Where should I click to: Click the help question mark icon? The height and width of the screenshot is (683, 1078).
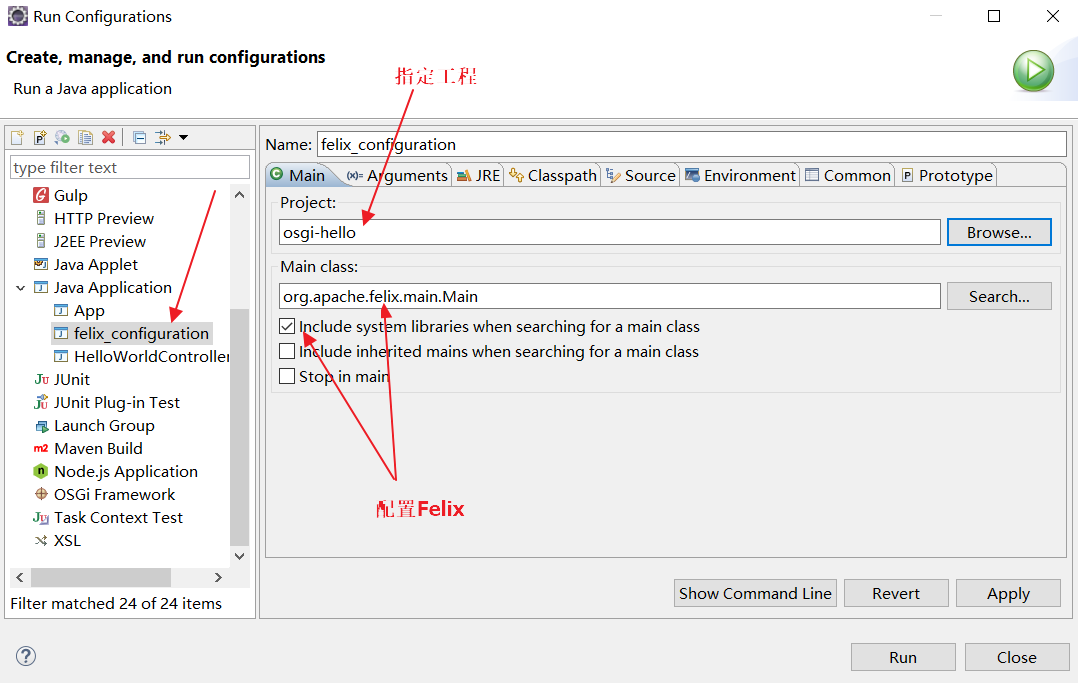click(25, 656)
